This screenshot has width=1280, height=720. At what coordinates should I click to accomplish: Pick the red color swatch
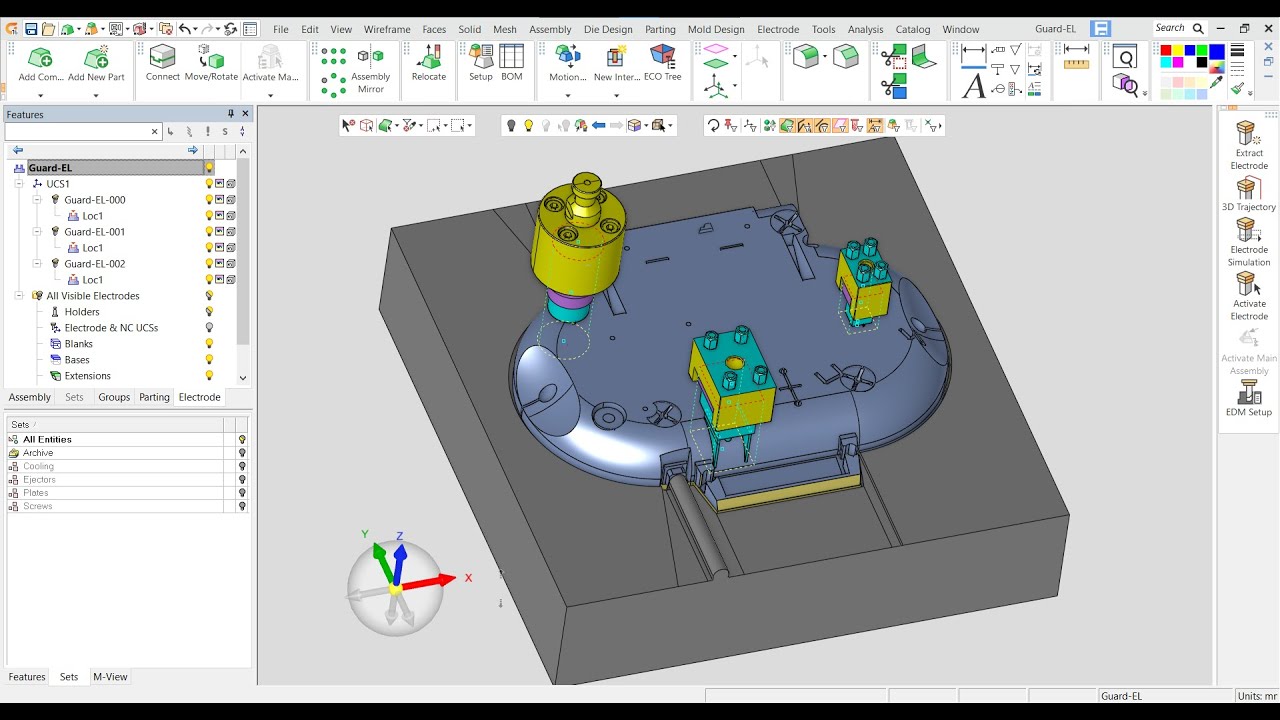click(1166, 51)
